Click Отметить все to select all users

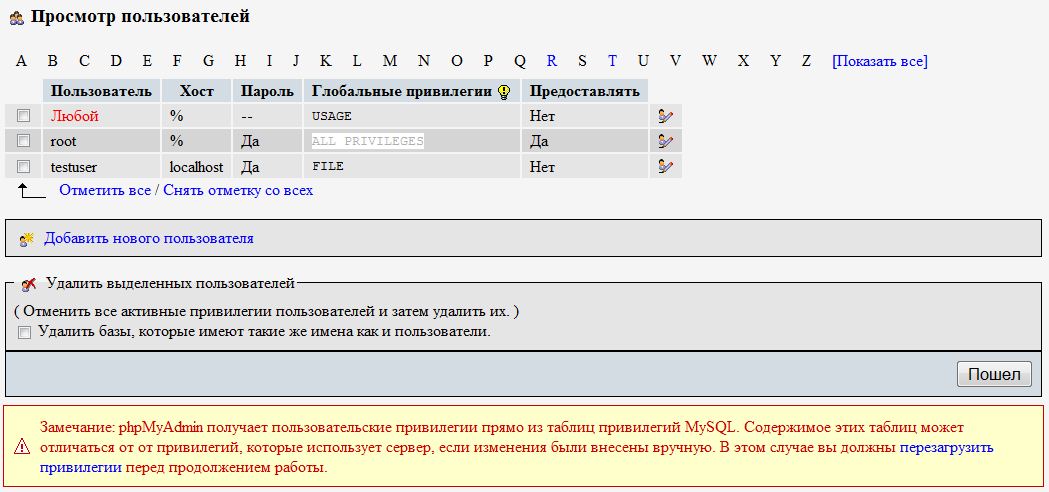(x=105, y=190)
